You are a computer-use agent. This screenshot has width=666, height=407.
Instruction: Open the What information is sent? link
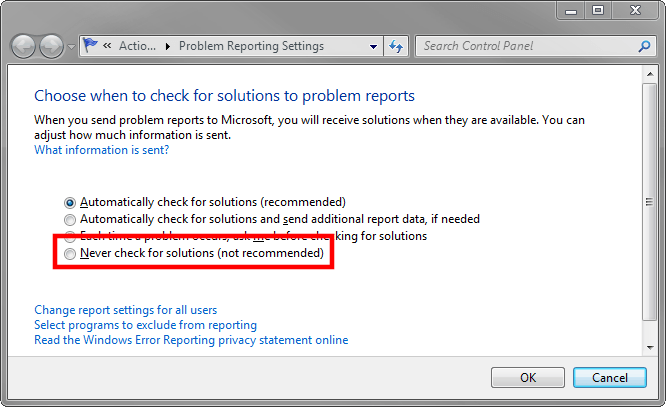point(101,150)
